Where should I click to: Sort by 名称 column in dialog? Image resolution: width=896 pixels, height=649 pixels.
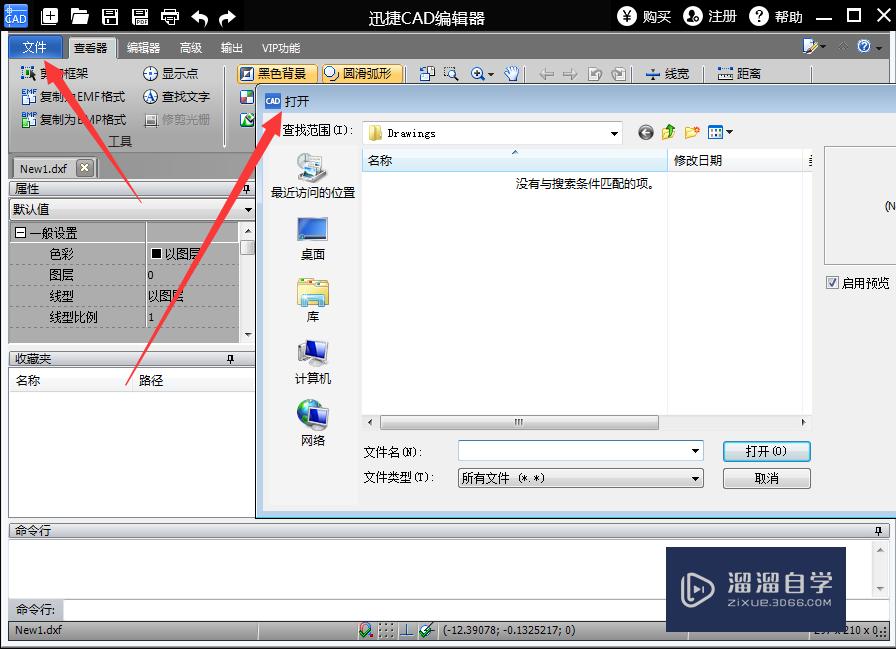(x=515, y=161)
